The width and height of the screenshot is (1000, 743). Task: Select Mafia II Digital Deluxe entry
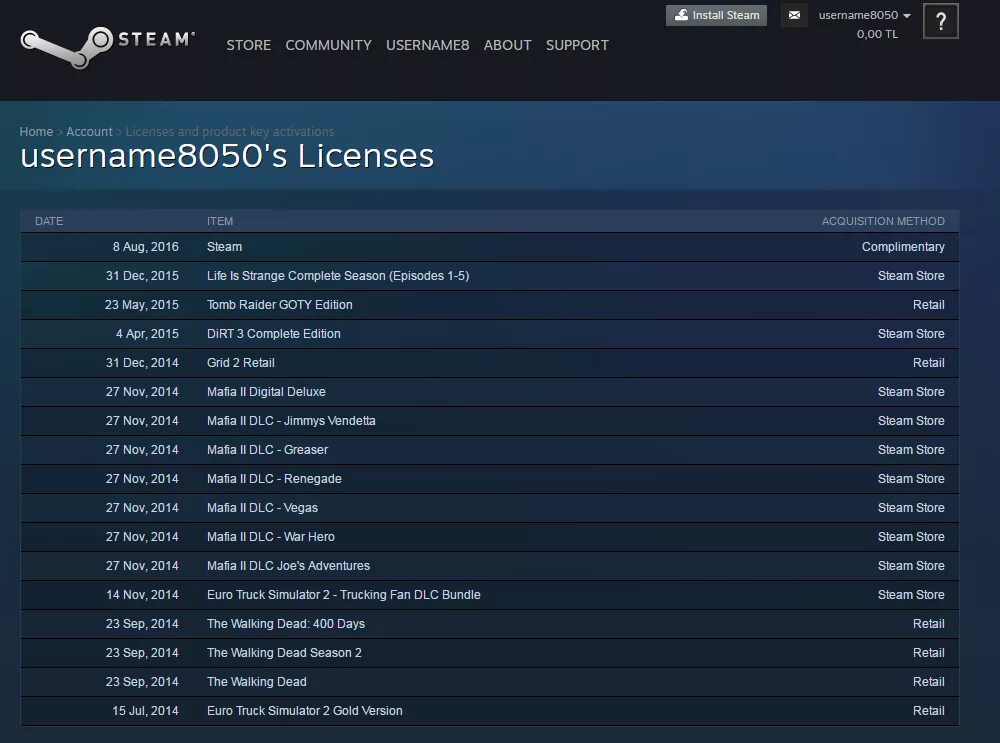pyautogui.click(x=266, y=392)
